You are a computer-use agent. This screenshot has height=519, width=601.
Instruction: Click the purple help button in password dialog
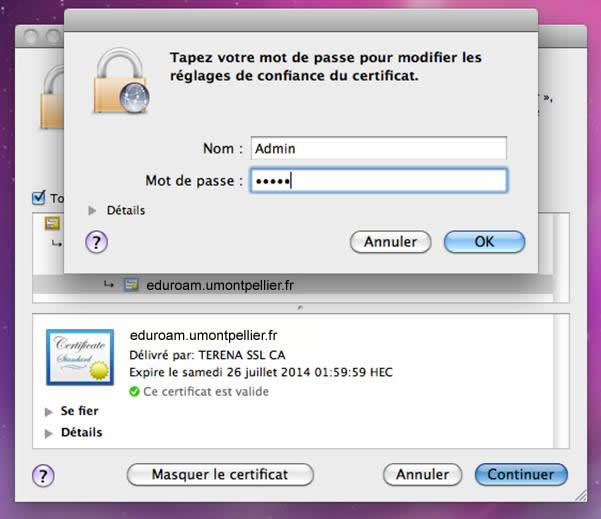coord(97,242)
